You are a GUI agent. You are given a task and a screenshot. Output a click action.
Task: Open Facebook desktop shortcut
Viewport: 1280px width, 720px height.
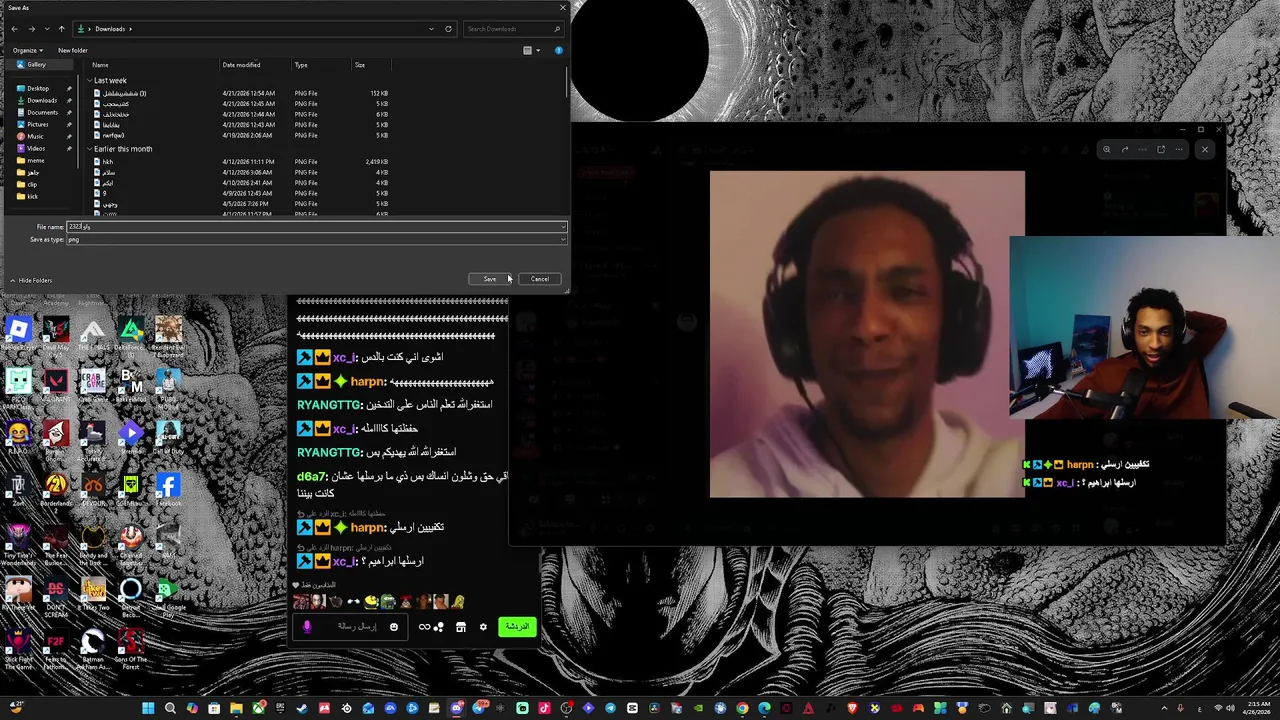pos(168,489)
